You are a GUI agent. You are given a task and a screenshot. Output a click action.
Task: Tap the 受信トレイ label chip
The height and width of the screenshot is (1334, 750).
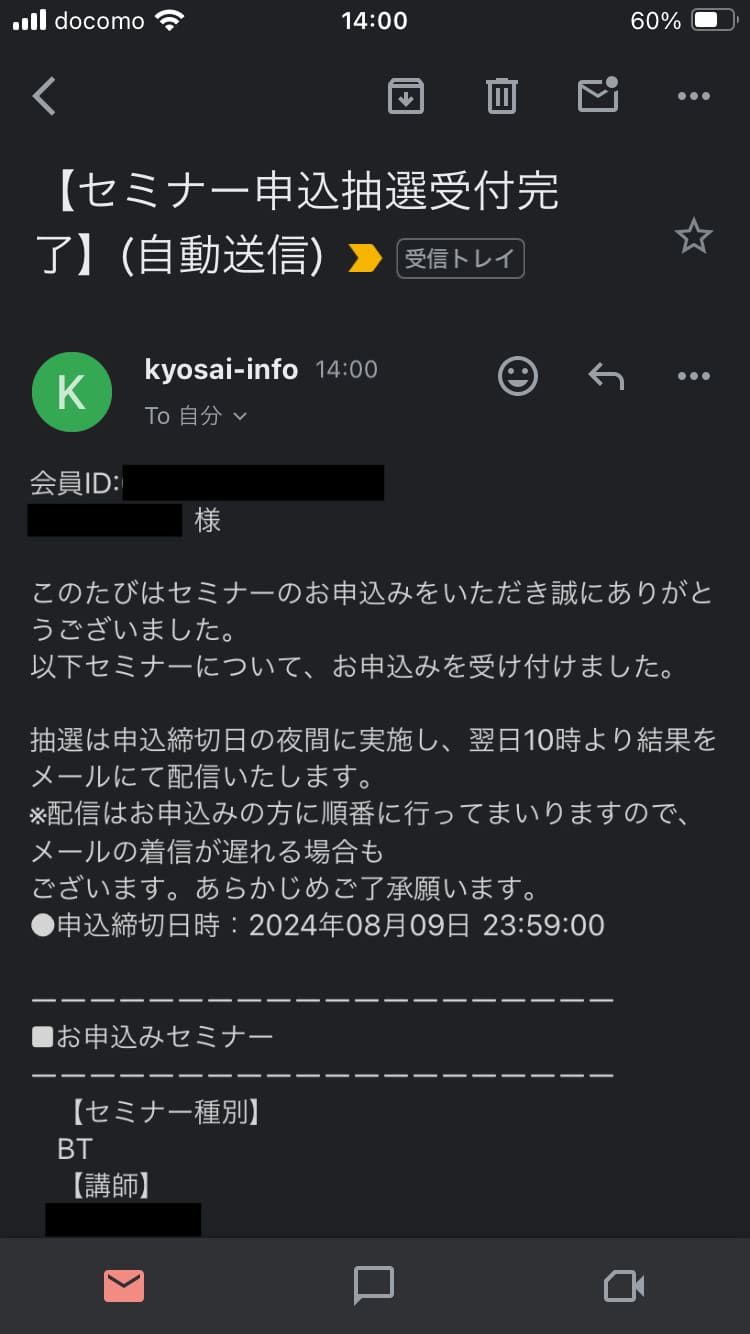point(460,259)
